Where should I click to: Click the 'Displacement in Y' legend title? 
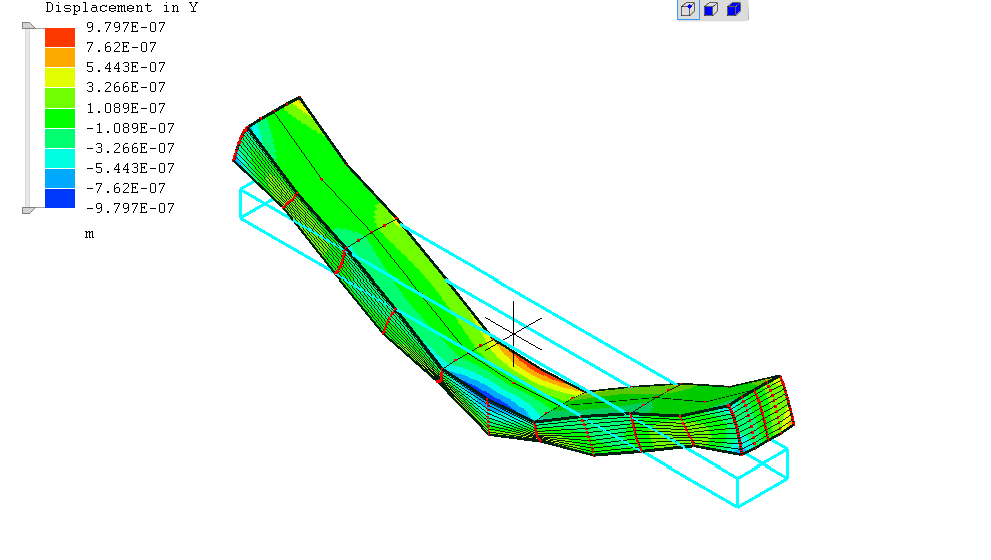[x=122, y=8]
